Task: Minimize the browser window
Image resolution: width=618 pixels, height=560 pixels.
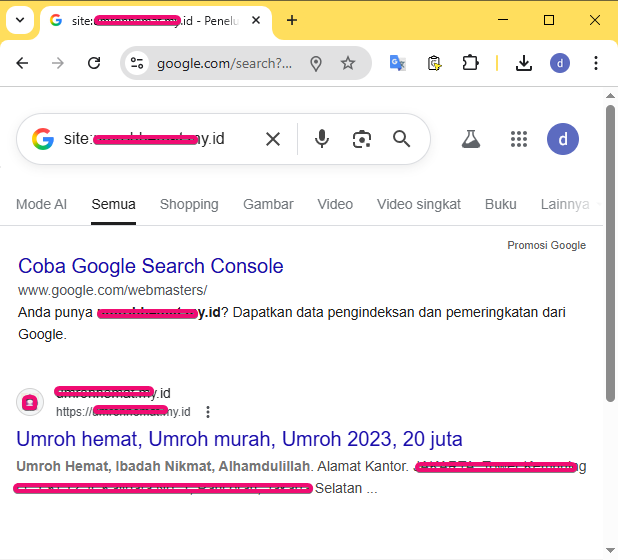Action: coord(503,20)
